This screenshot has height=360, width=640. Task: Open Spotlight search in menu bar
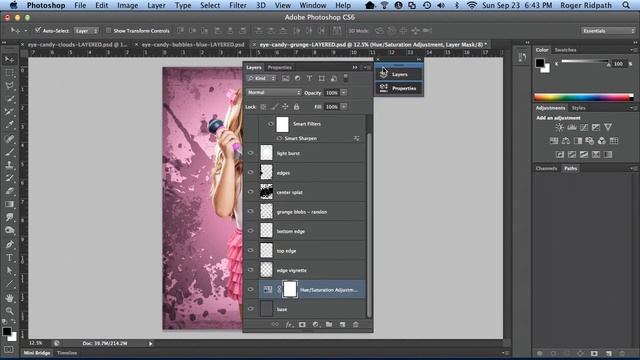pos(626,5)
